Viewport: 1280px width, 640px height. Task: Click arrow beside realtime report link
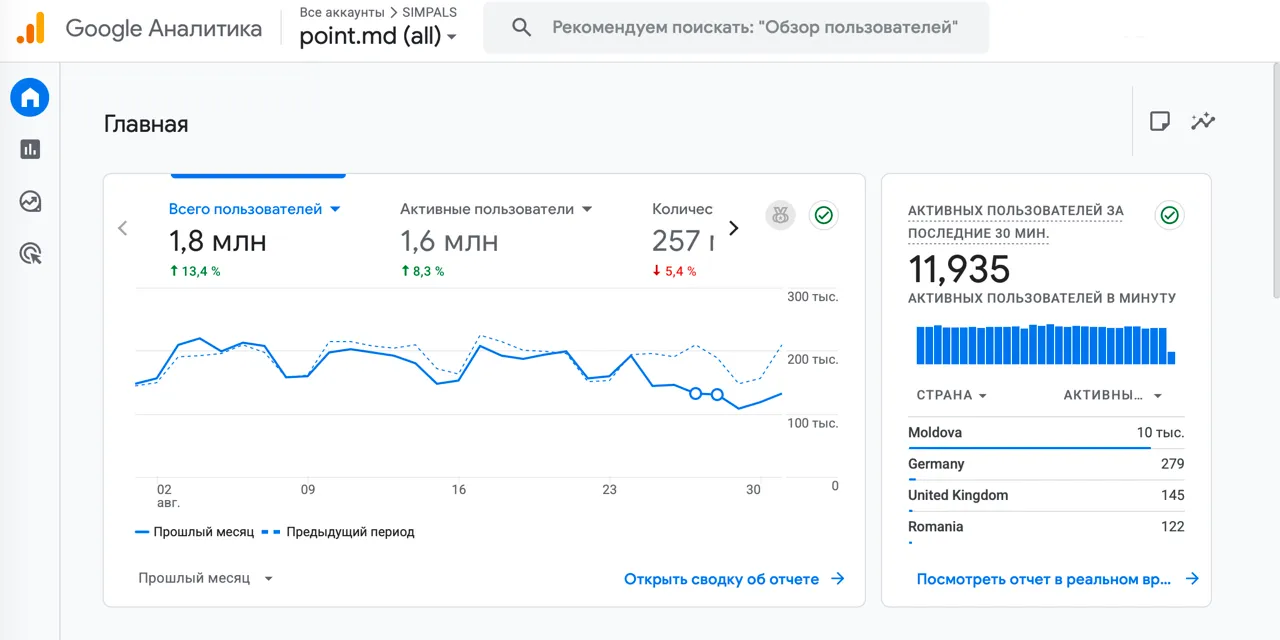pyautogui.click(x=1191, y=579)
